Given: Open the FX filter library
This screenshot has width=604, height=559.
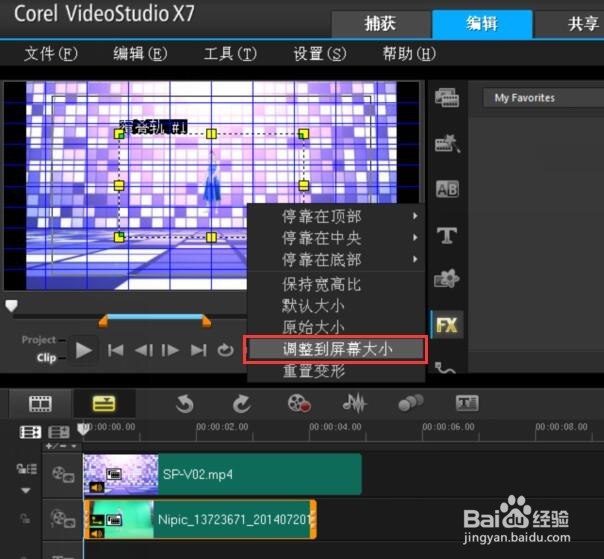Looking at the screenshot, I should pyautogui.click(x=447, y=325).
